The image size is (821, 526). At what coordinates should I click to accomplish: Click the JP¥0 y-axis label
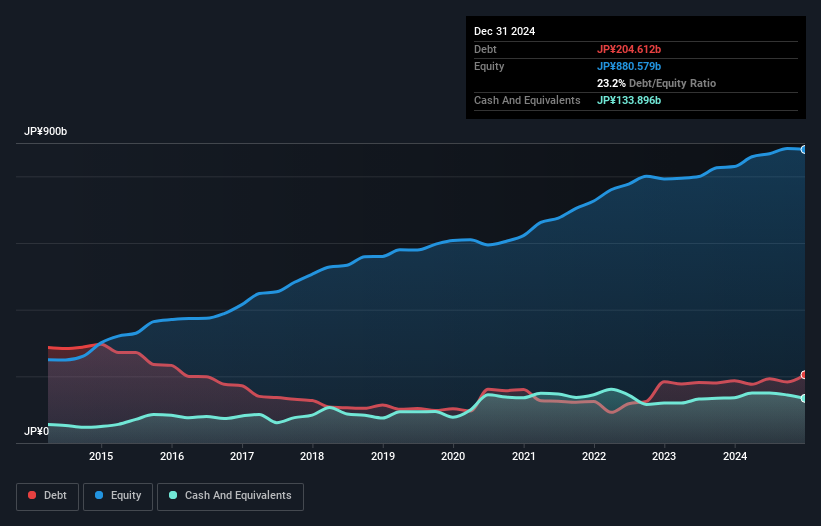tap(36, 431)
